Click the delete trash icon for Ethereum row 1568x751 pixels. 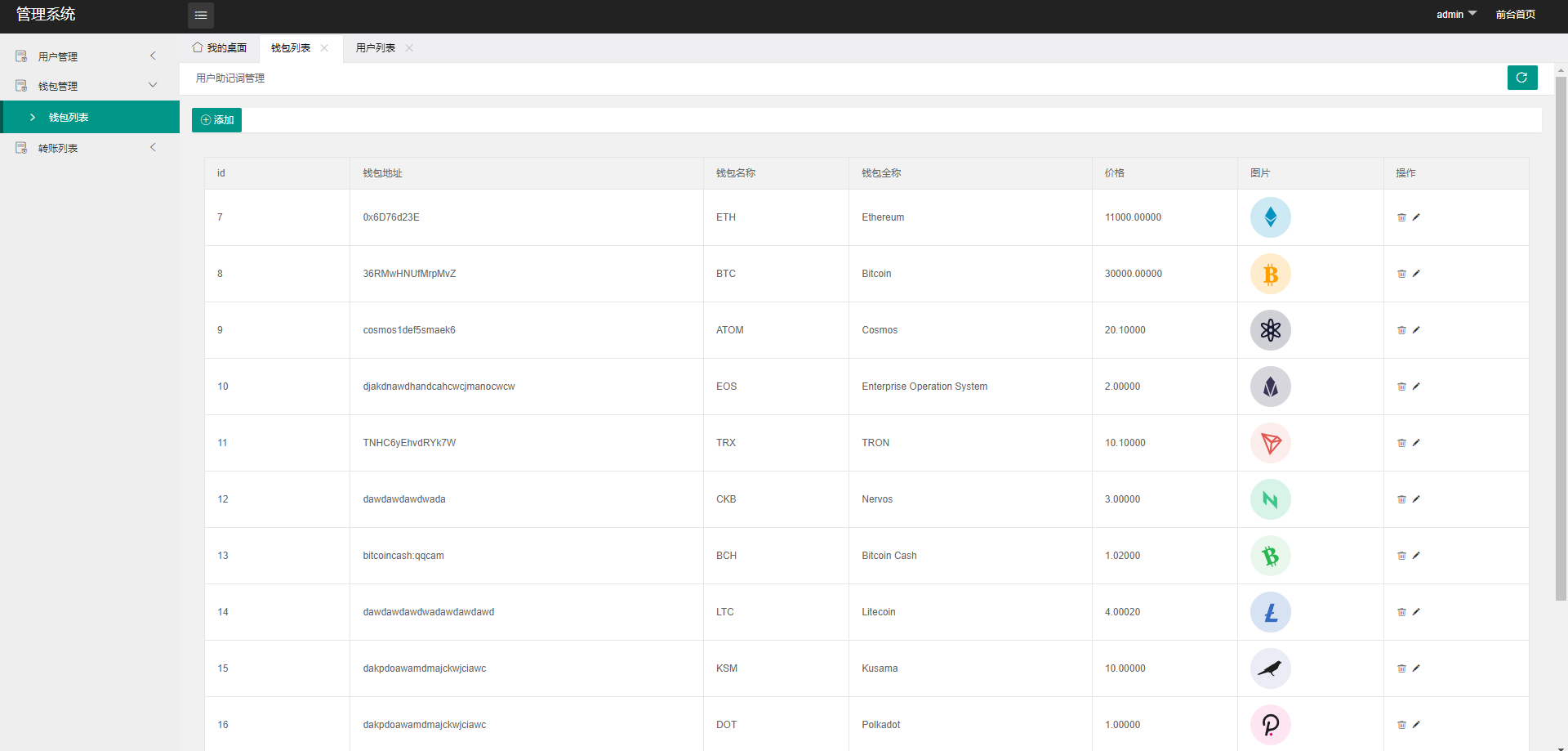point(1401,217)
